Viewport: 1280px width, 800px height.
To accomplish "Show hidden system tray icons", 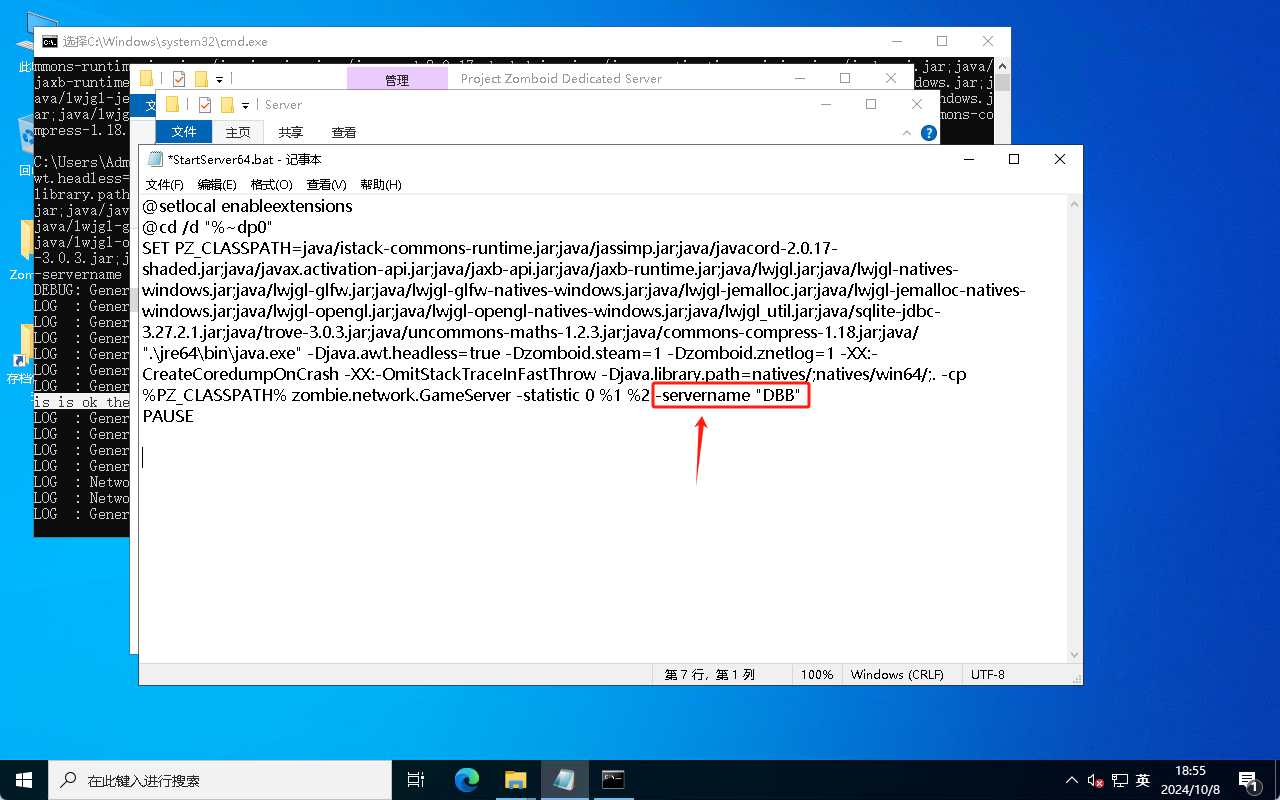I will point(1074,780).
